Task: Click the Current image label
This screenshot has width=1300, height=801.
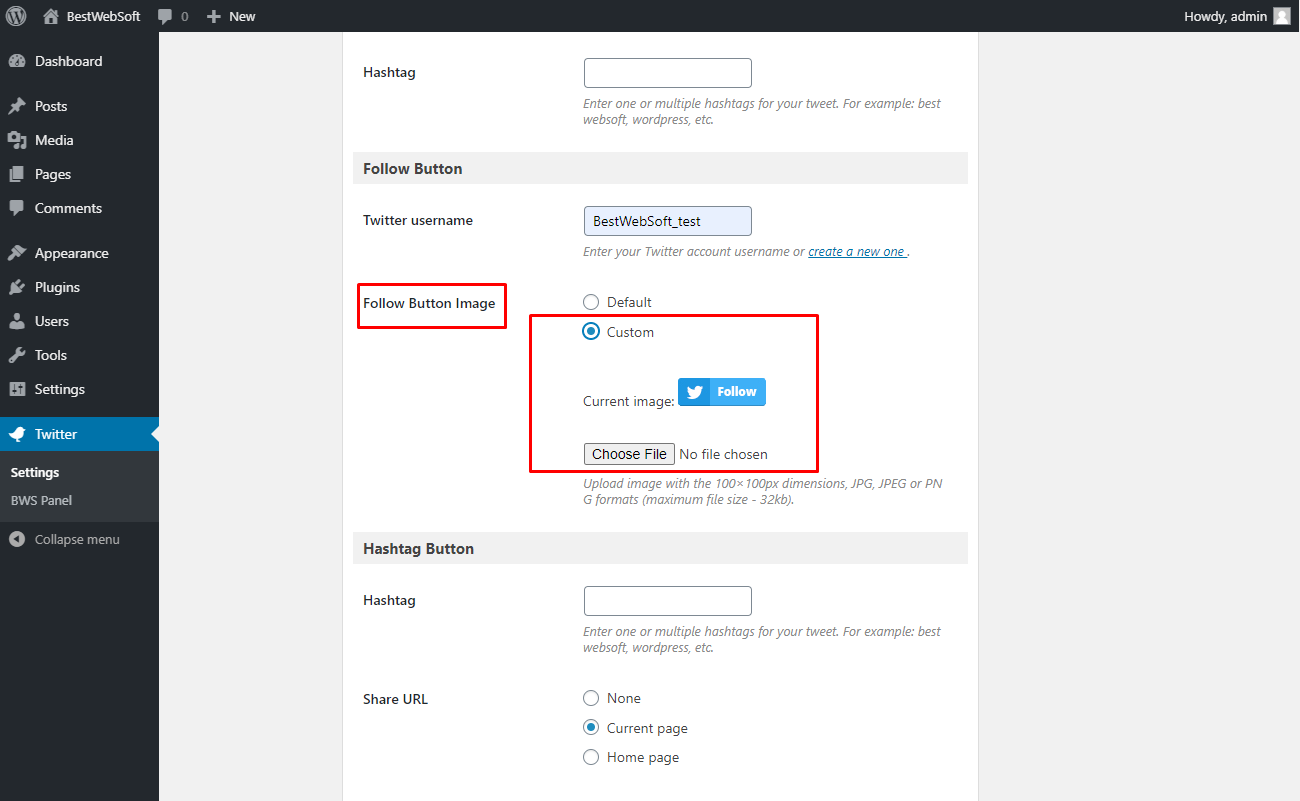Action: [629, 401]
